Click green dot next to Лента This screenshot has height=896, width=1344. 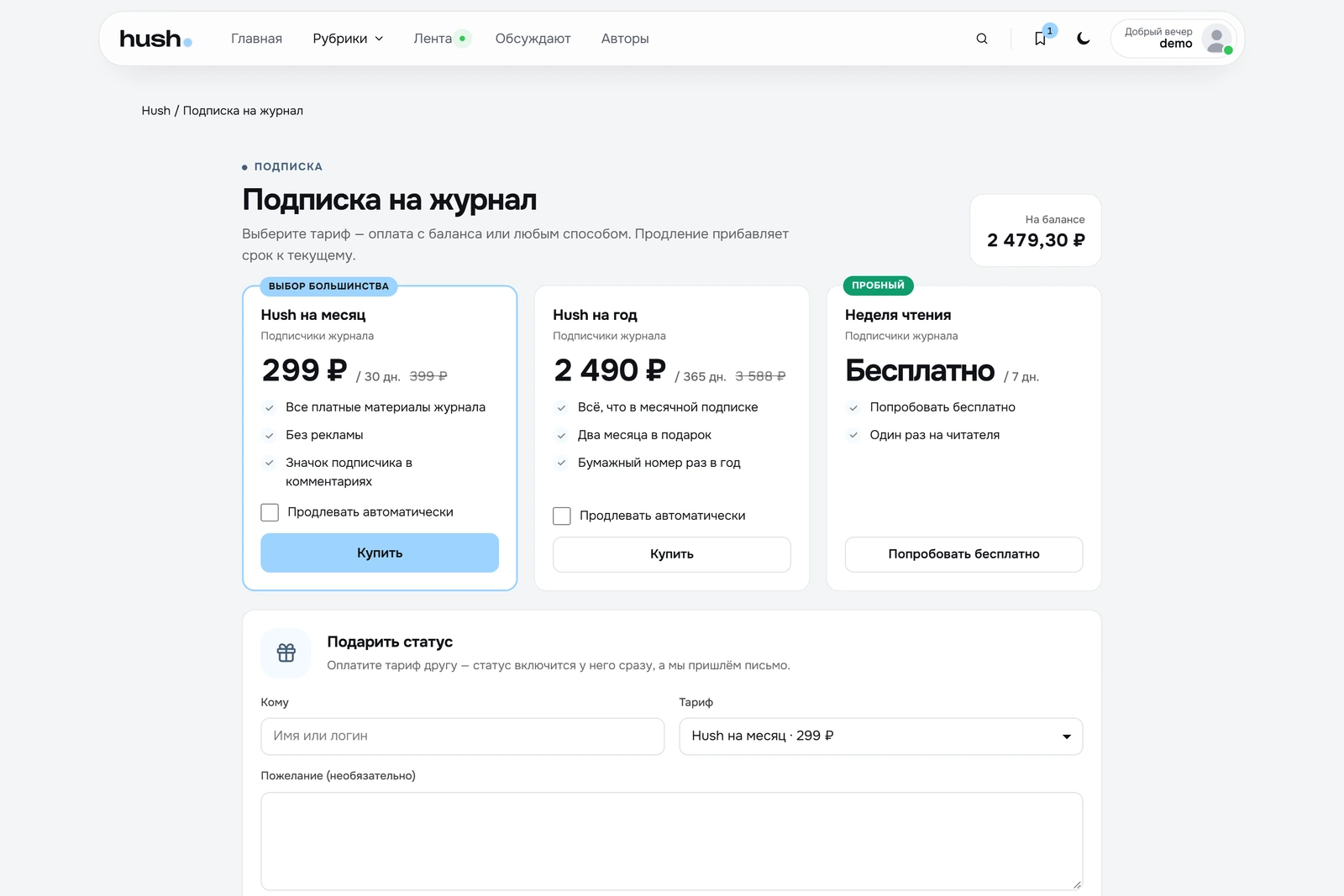(x=462, y=39)
